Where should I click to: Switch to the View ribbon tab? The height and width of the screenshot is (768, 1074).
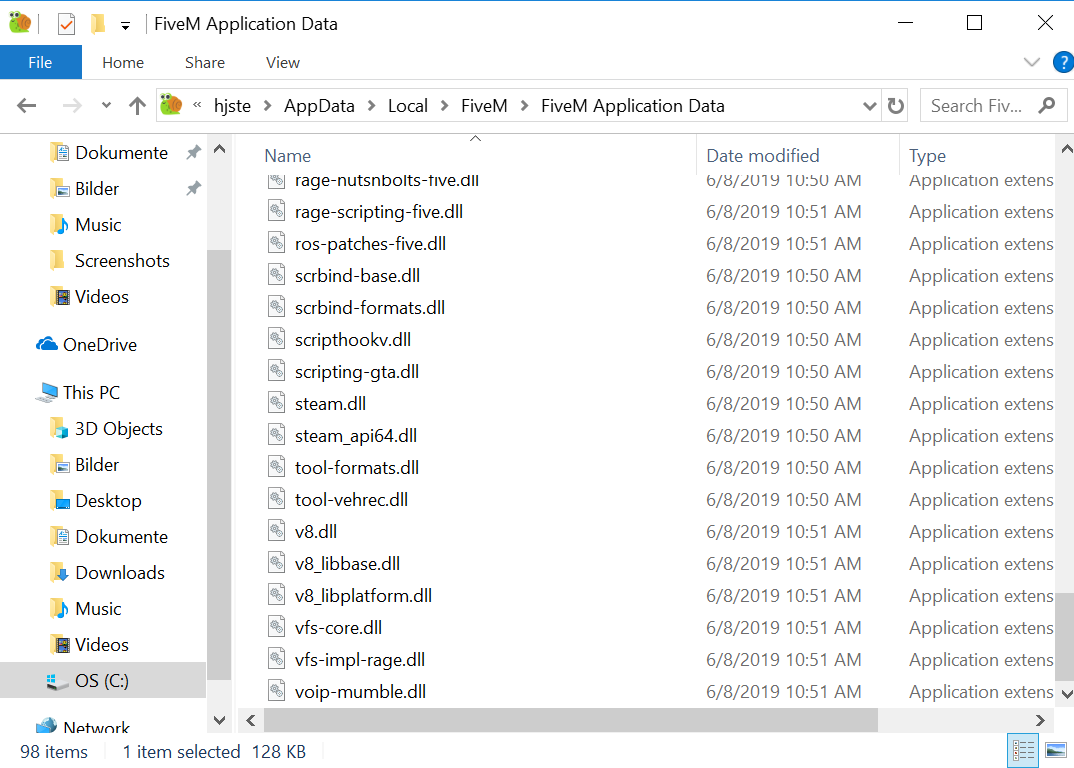[x=283, y=62]
